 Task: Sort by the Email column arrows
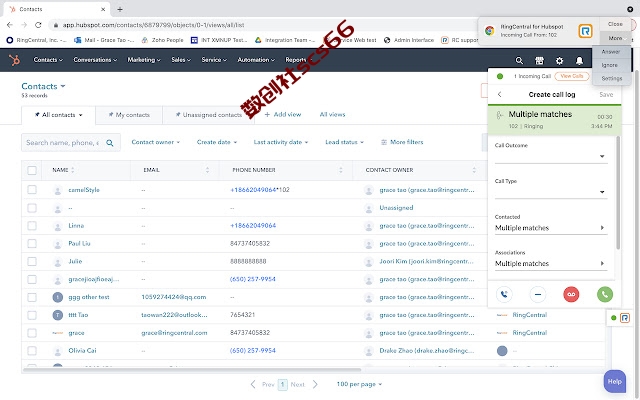[x=207, y=170]
